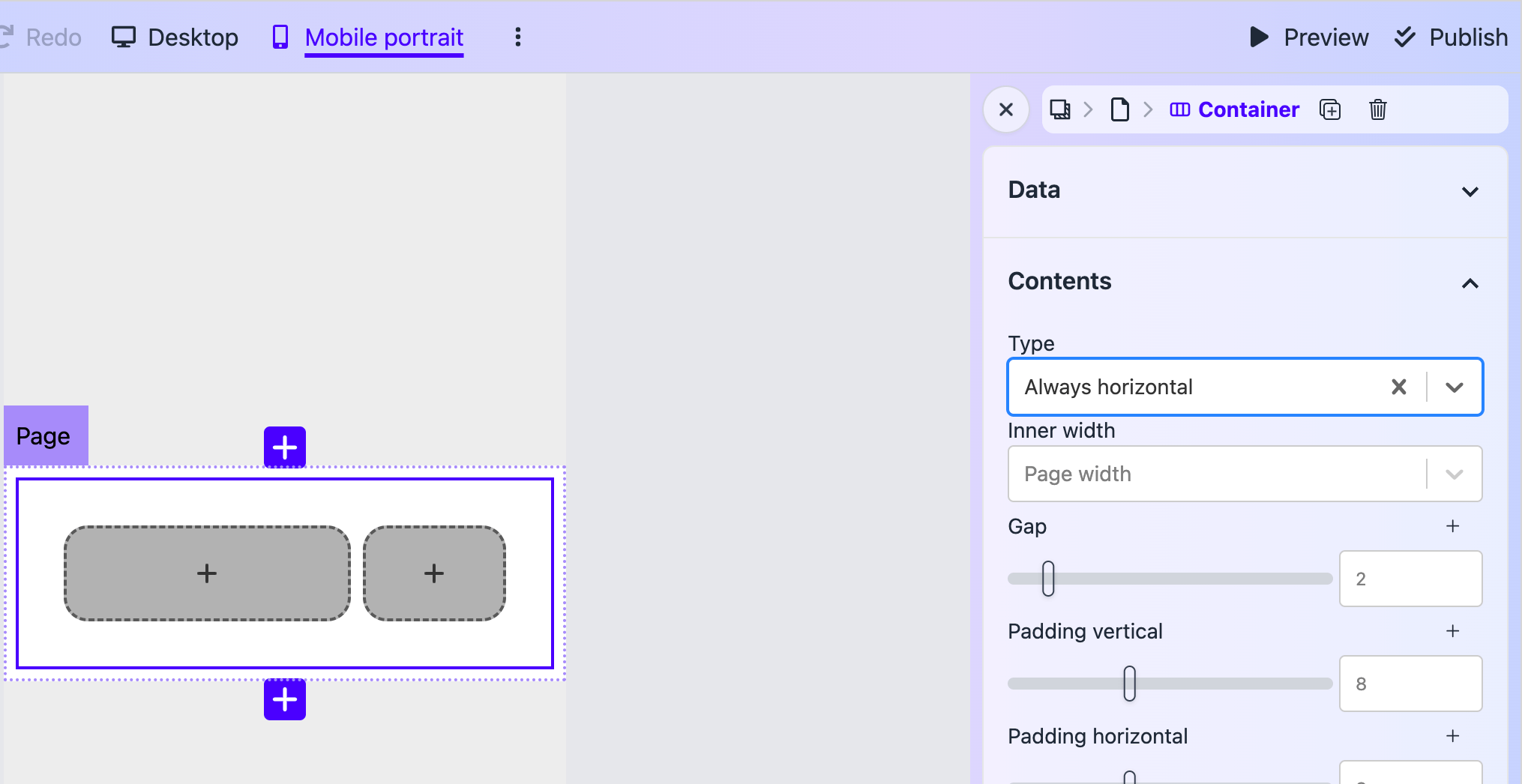Add element above container with plus button
This screenshot has width=1522, height=784.
[x=285, y=447]
